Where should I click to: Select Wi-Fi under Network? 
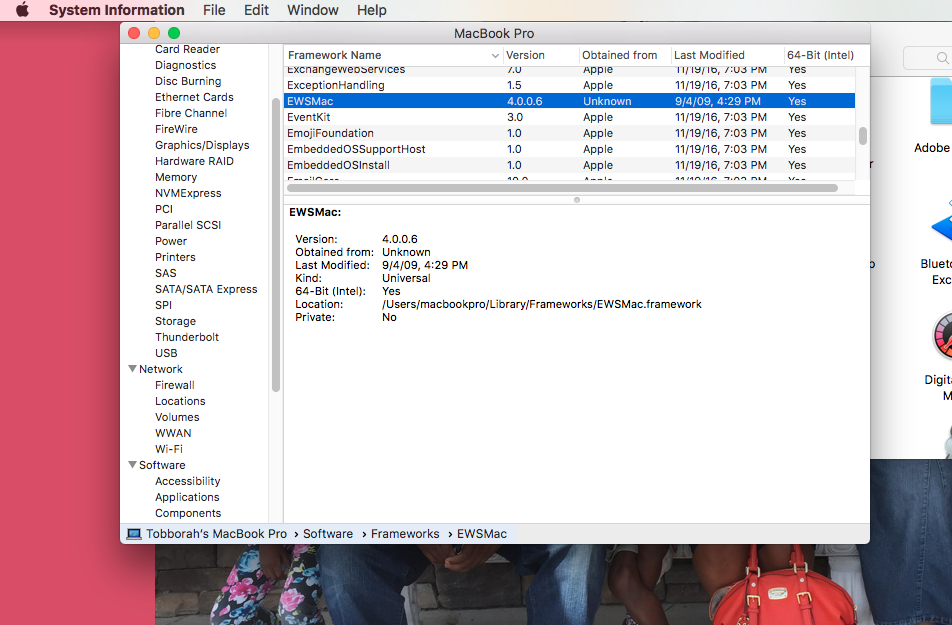[x=168, y=449]
